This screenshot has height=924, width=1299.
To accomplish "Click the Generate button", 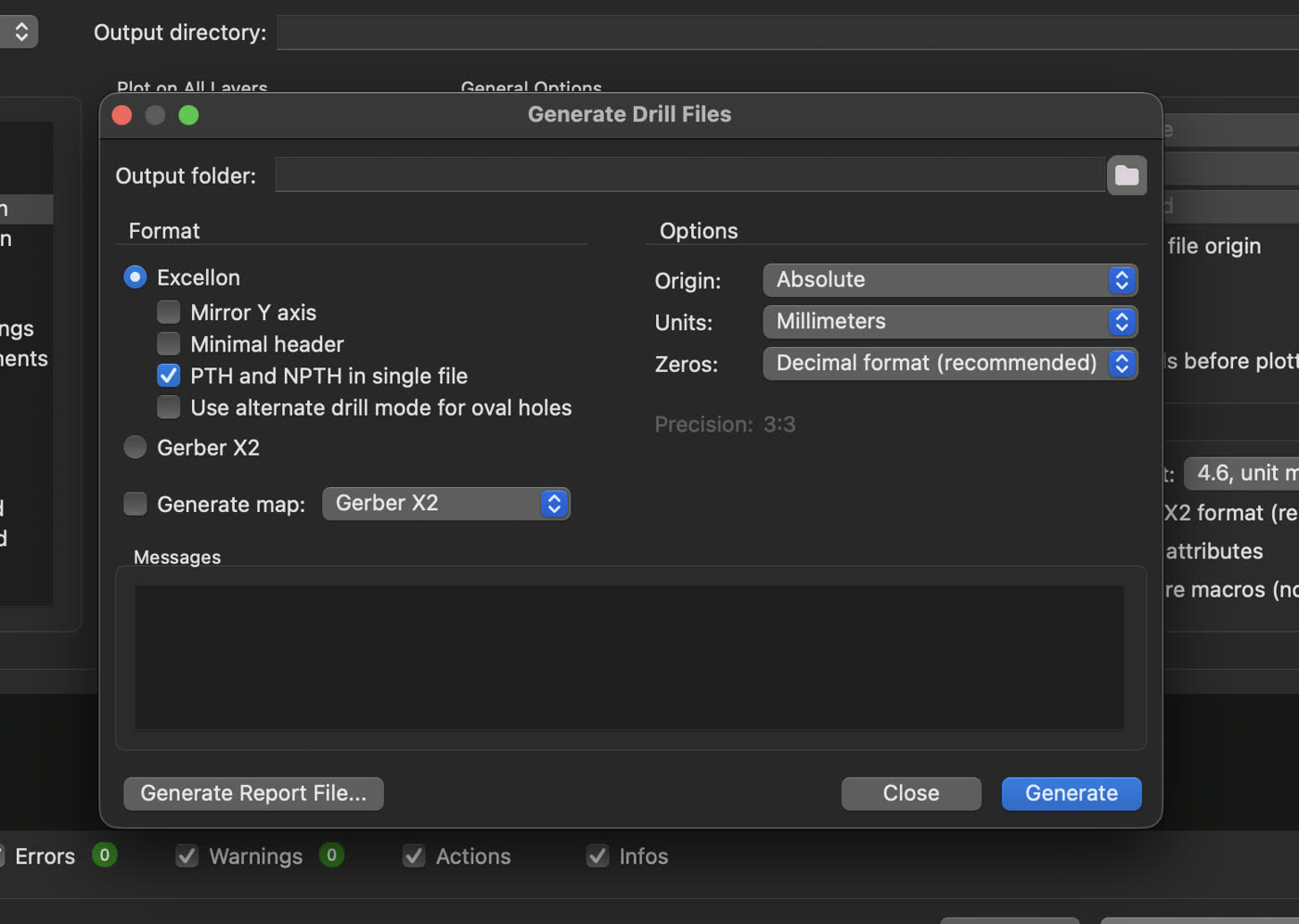I will click(x=1071, y=793).
